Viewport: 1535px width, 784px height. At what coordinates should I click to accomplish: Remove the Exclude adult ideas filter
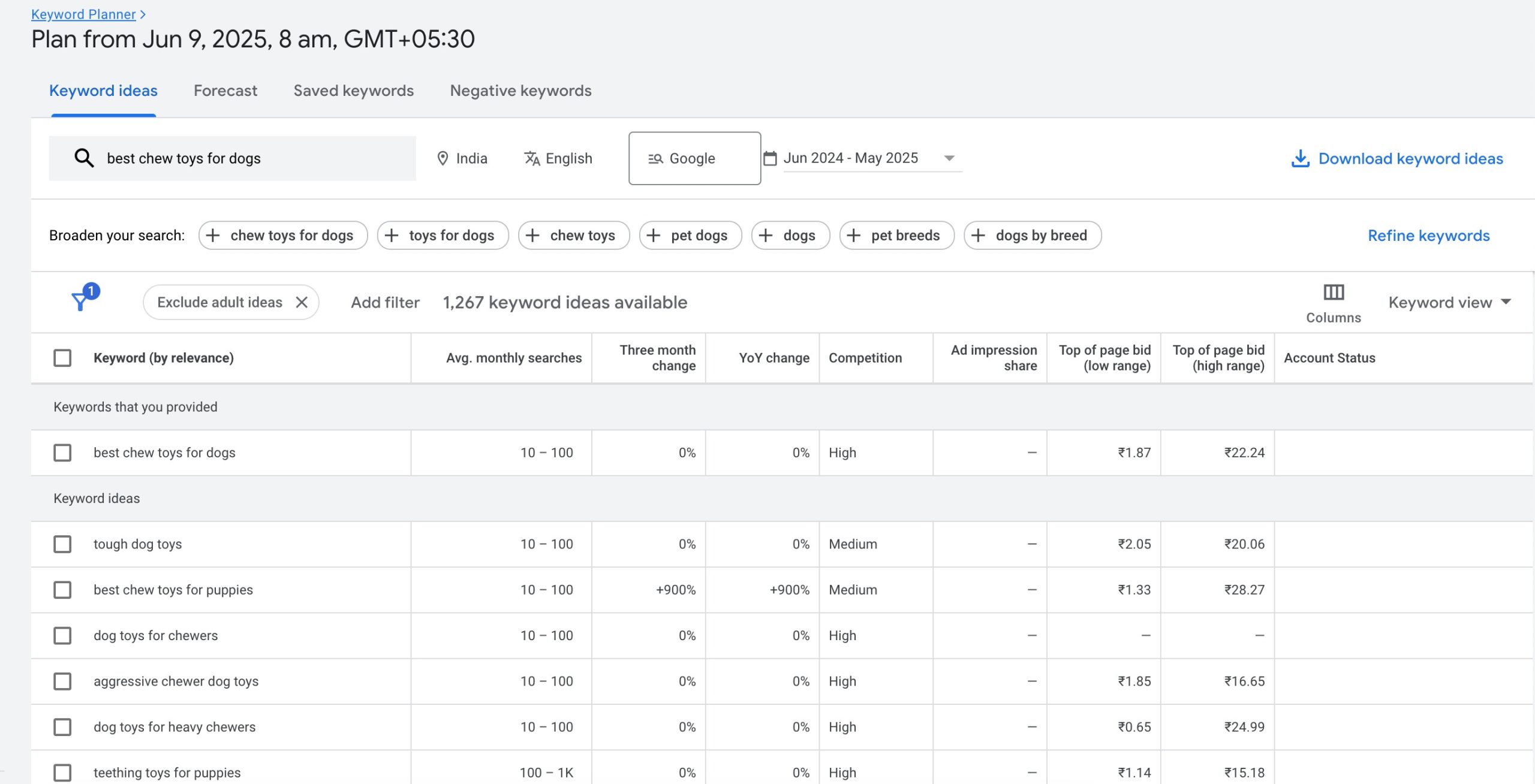point(302,303)
